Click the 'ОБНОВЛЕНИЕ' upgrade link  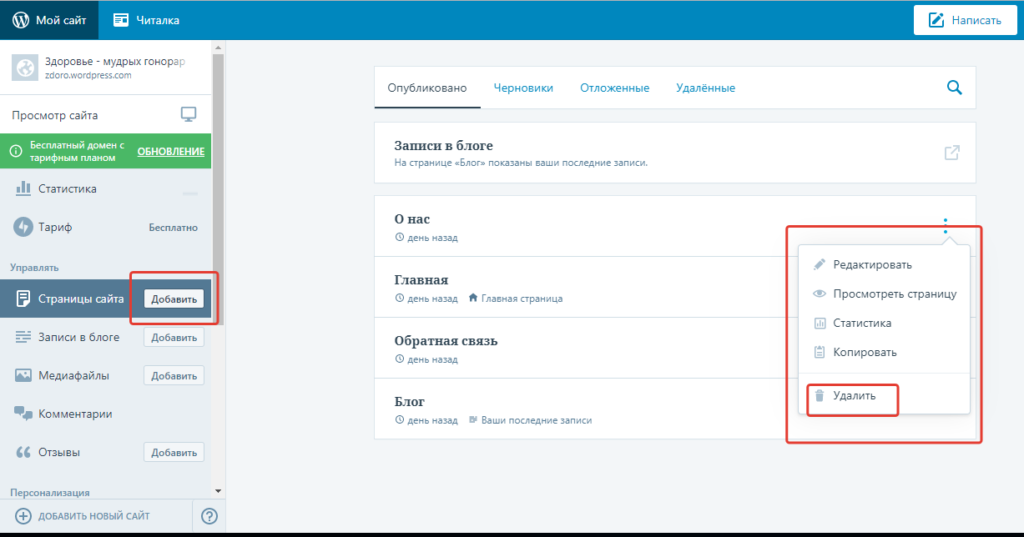170,152
